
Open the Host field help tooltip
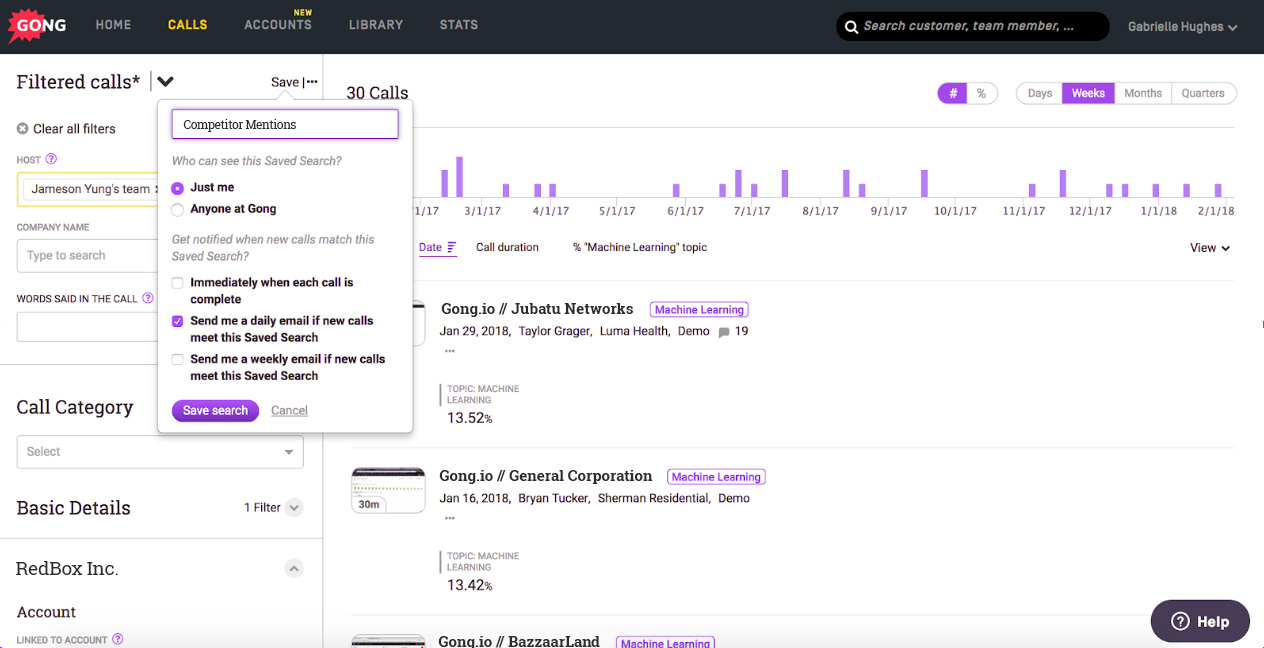50,159
